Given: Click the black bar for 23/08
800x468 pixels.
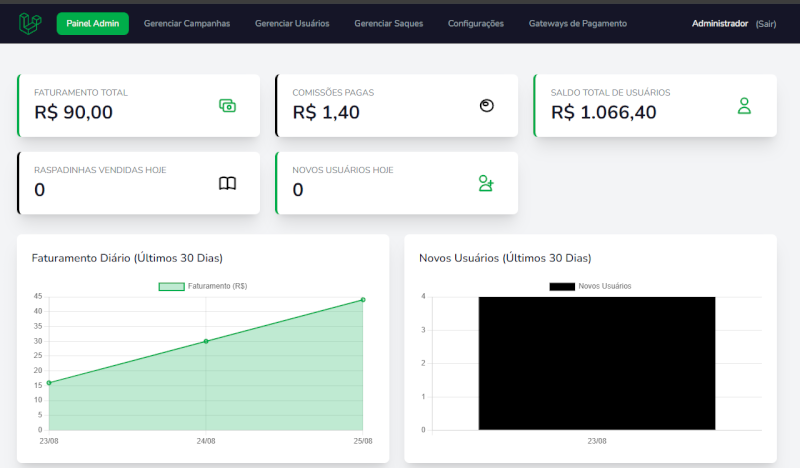Looking at the screenshot, I should 597,363.
